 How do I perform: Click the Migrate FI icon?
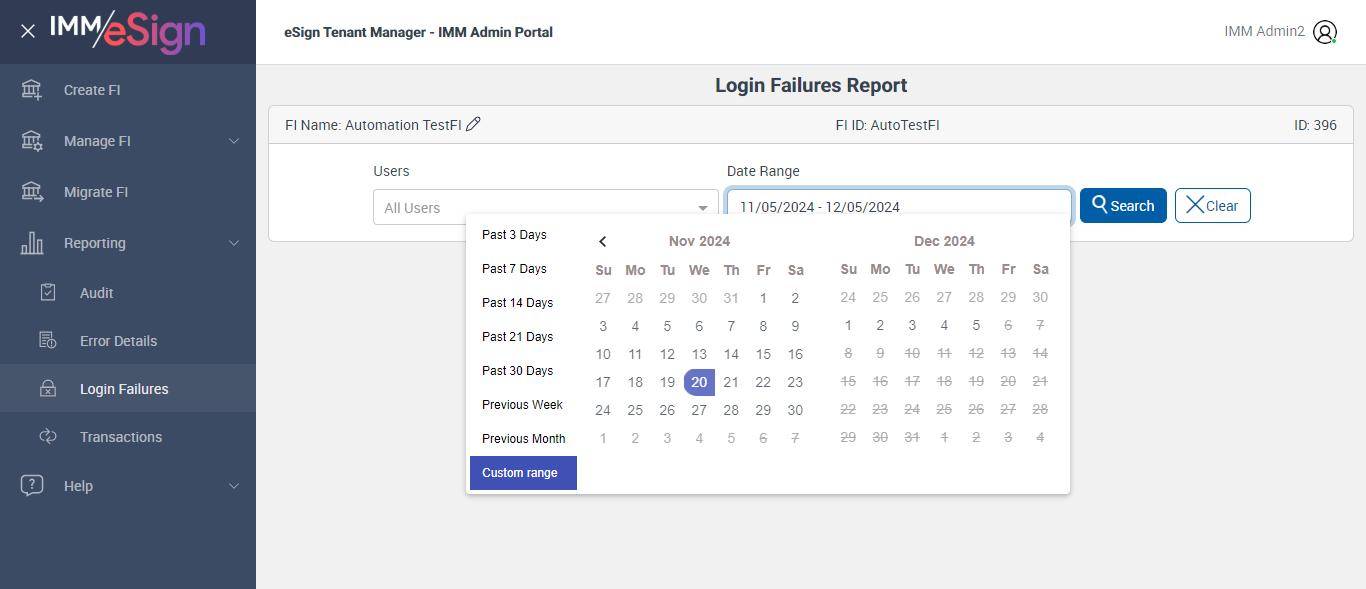click(32, 192)
